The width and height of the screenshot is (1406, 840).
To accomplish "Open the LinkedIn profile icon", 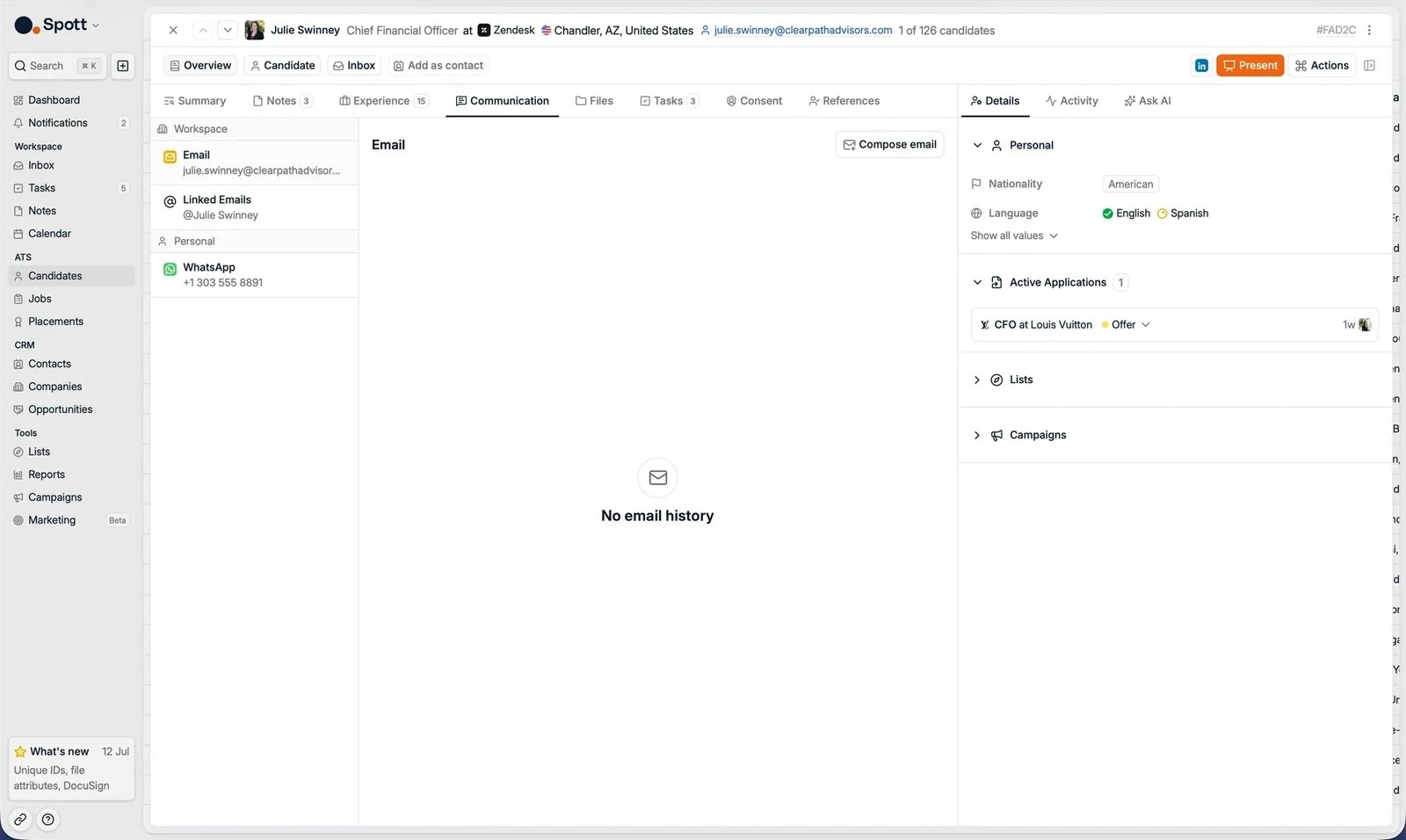I will (1201, 66).
